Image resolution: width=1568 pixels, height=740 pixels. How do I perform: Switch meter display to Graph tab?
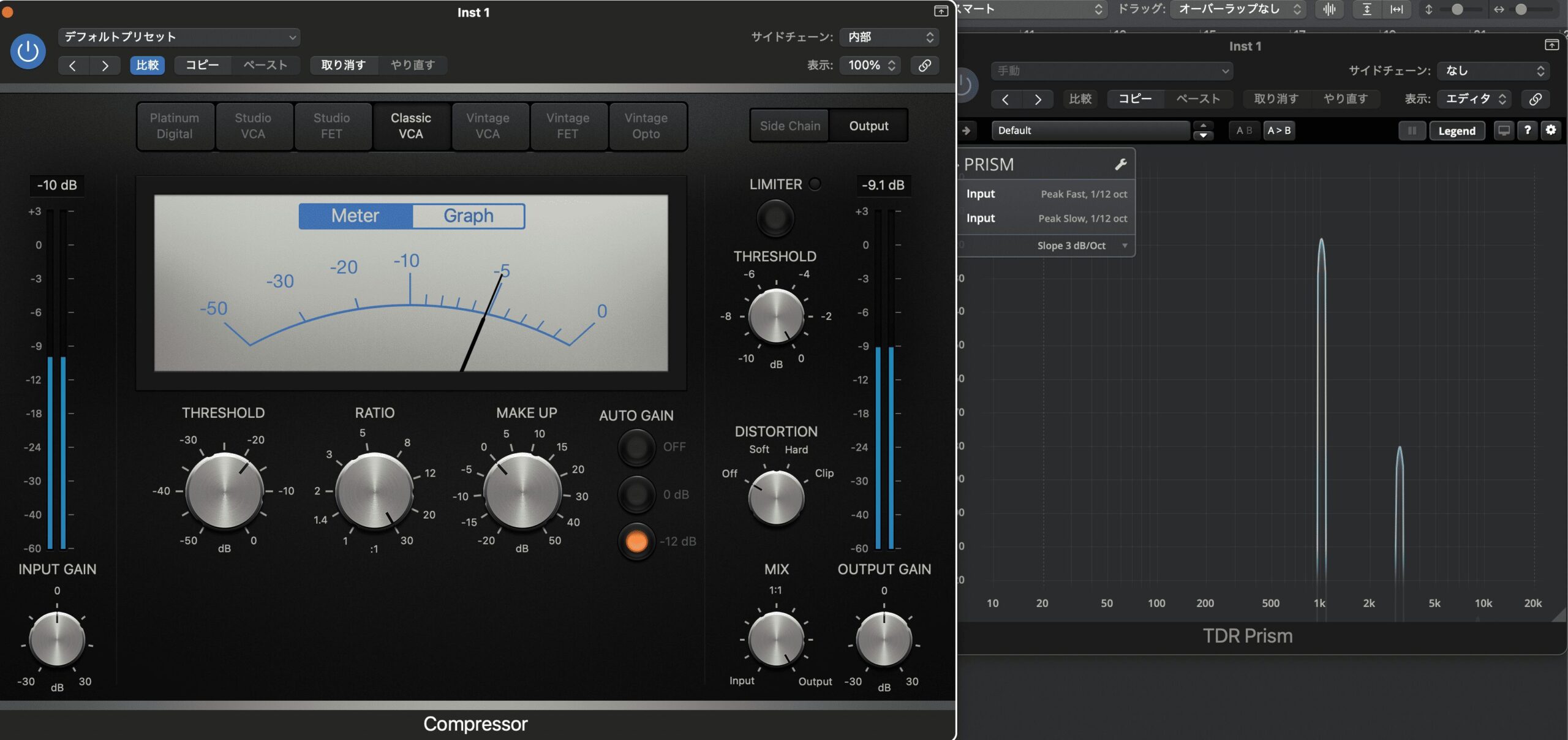[468, 216]
